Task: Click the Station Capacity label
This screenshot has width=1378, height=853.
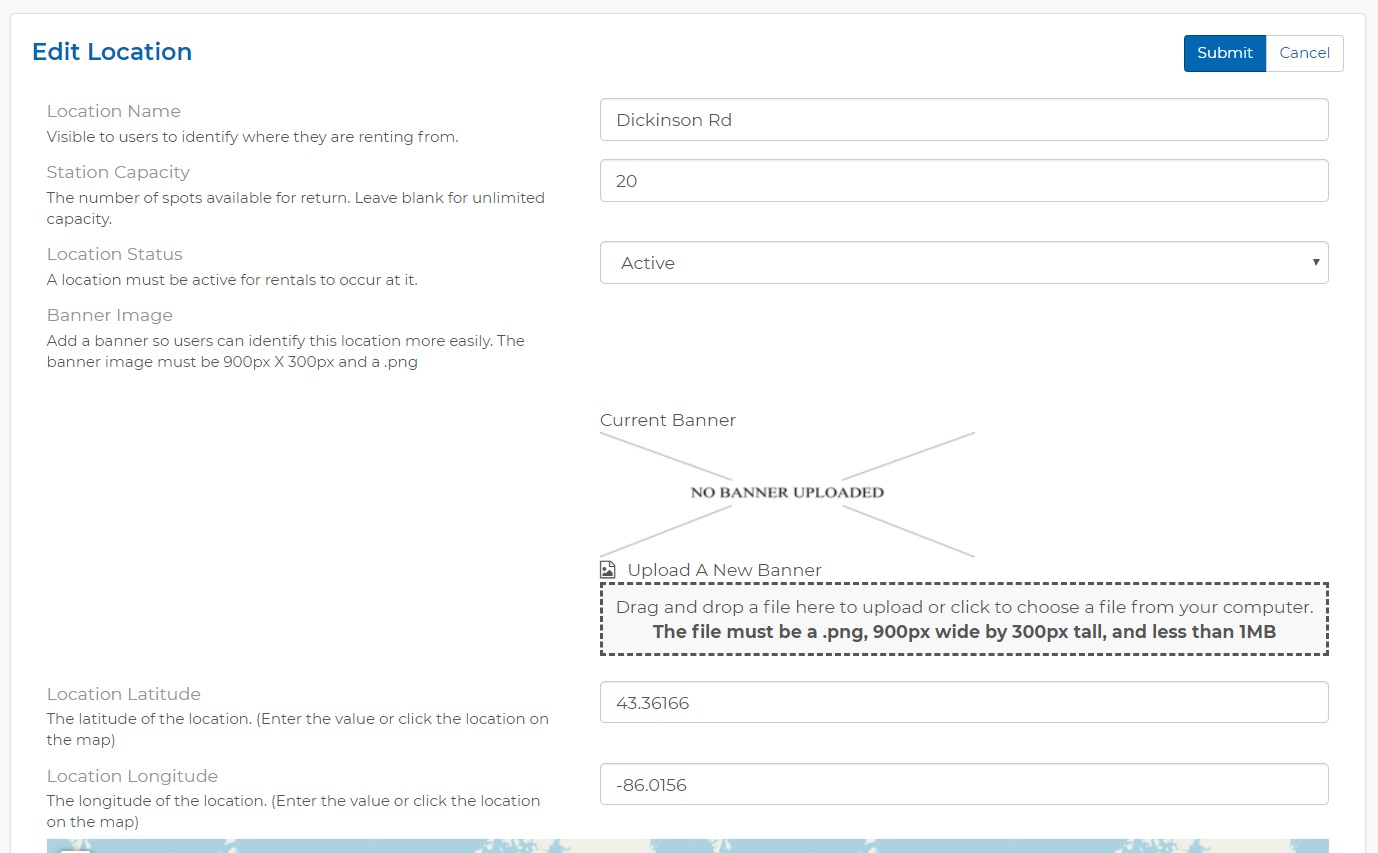Action: [x=118, y=172]
